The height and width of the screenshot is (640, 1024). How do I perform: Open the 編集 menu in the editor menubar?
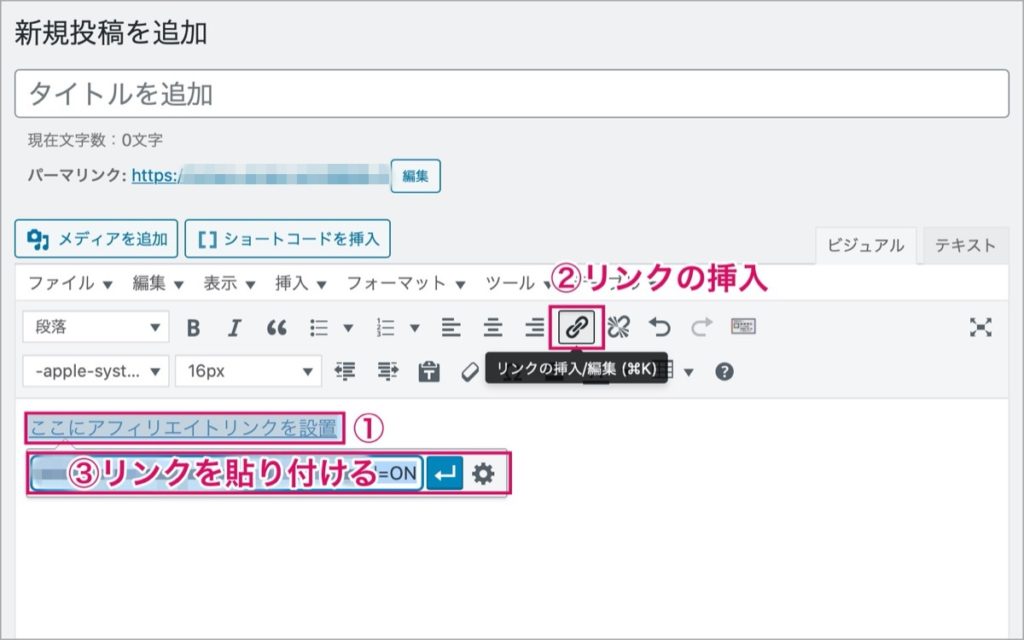click(x=157, y=283)
